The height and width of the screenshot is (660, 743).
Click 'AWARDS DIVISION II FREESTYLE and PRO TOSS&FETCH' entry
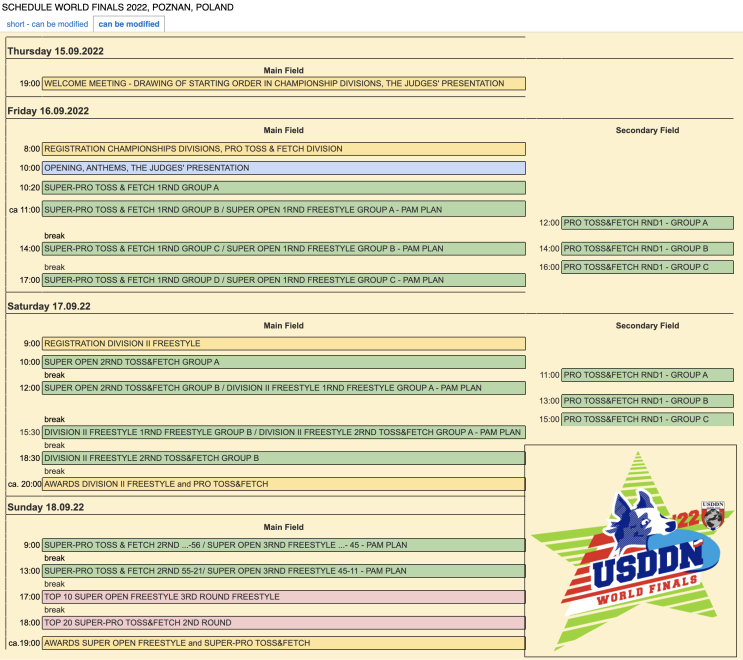tap(284, 484)
